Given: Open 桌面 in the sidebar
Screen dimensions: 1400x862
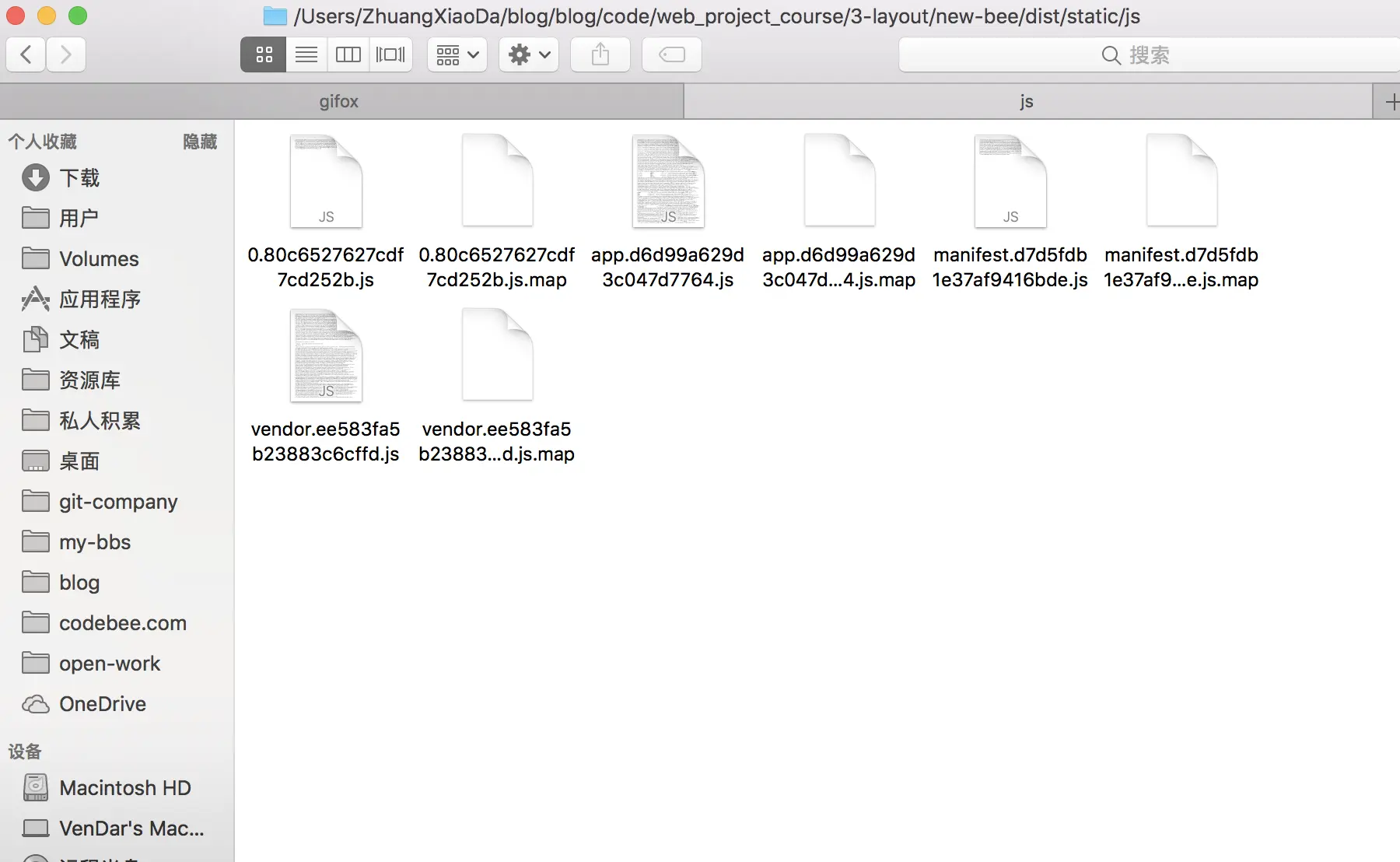Looking at the screenshot, I should tap(117, 461).
